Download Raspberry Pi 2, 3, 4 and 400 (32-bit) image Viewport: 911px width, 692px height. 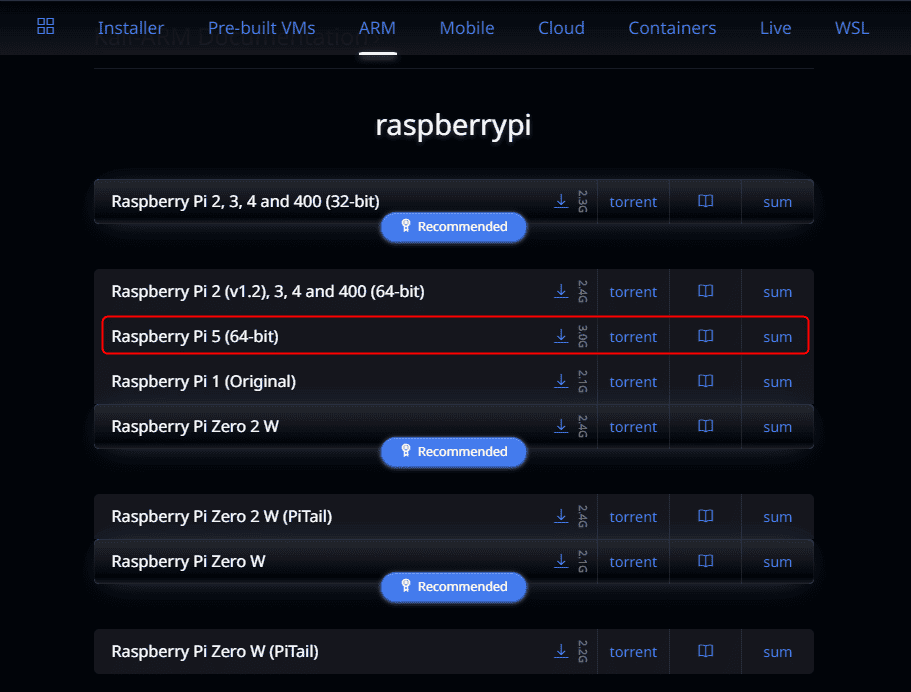tap(561, 201)
